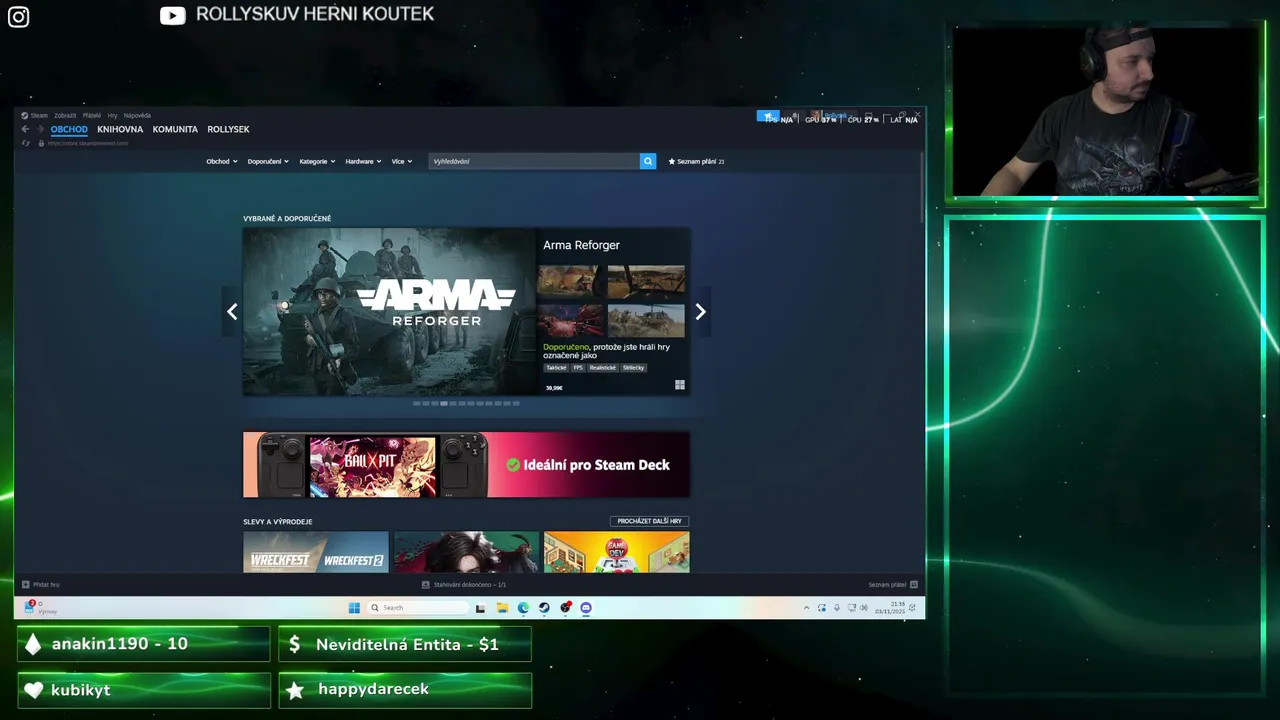Expand the Kategorie dropdown
1280x720 pixels.
(317, 161)
